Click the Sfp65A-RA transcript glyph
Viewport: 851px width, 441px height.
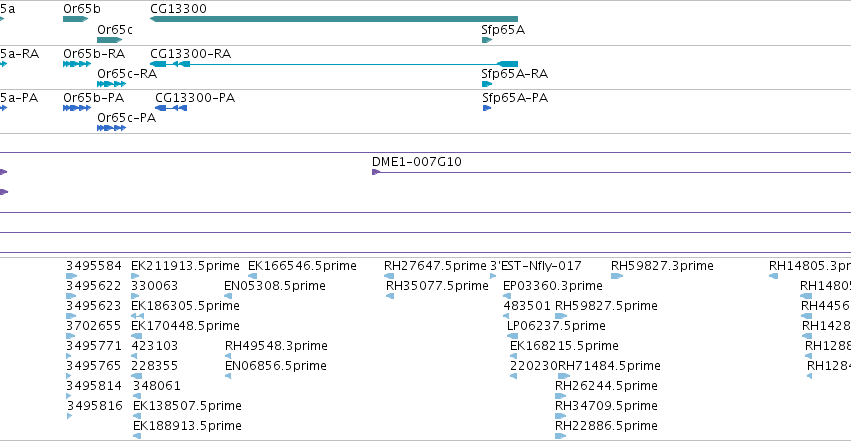pyautogui.click(x=487, y=84)
